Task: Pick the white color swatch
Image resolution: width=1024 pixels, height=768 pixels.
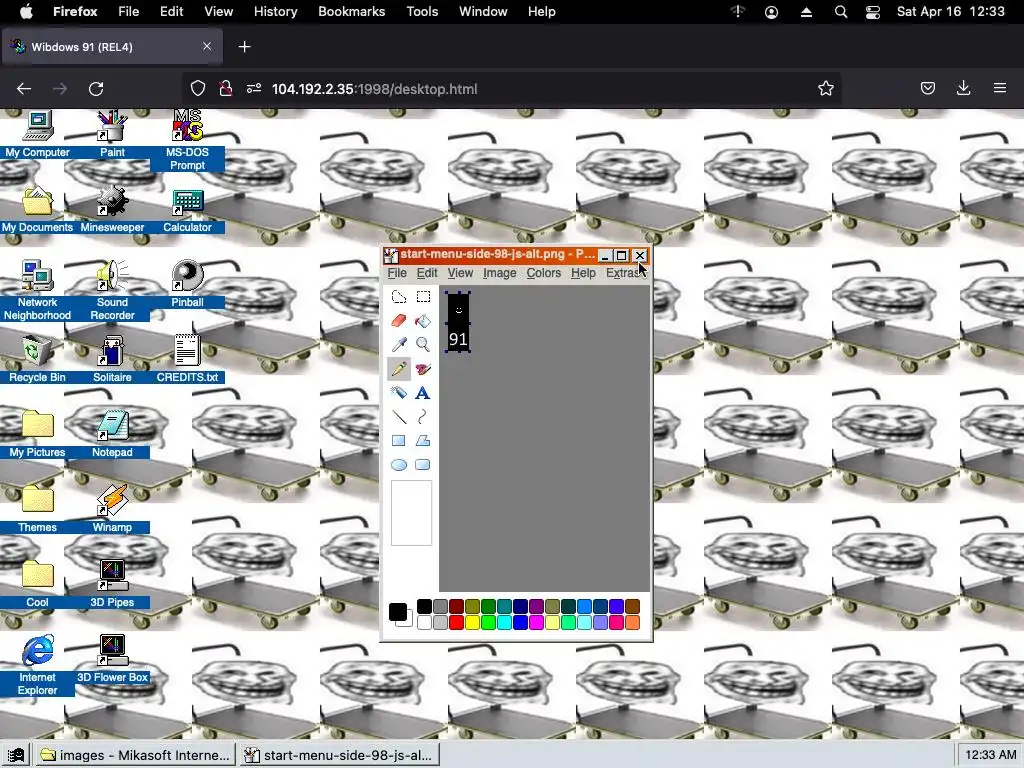Action: [x=424, y=622]
